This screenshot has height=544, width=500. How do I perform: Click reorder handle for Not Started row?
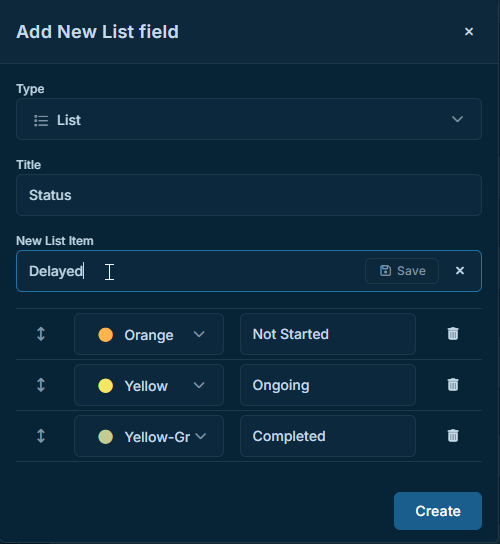coord(41,334)
